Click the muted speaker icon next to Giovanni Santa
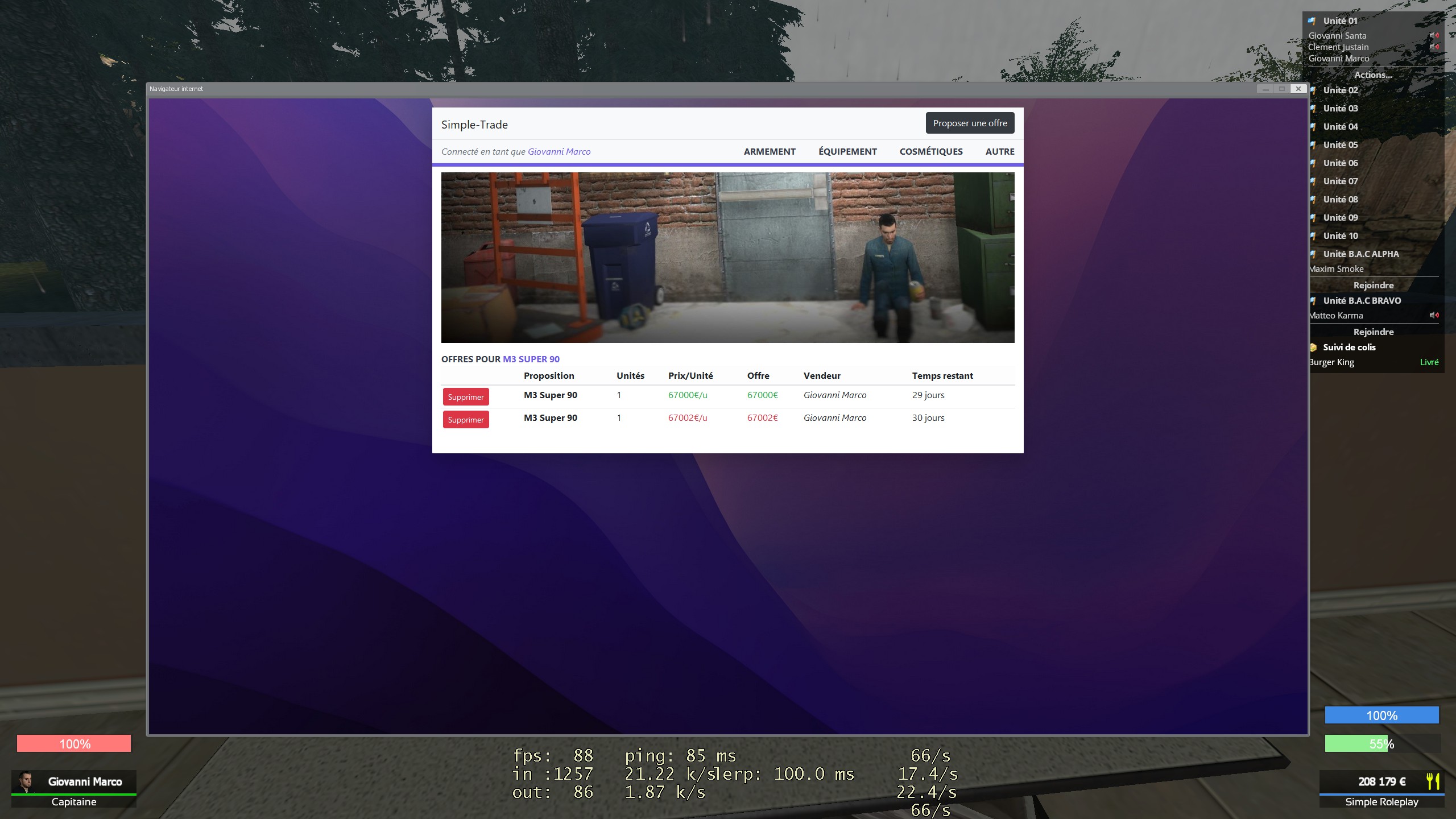The width and height of the screenshot is (1456, 819). coord(1434,35)
